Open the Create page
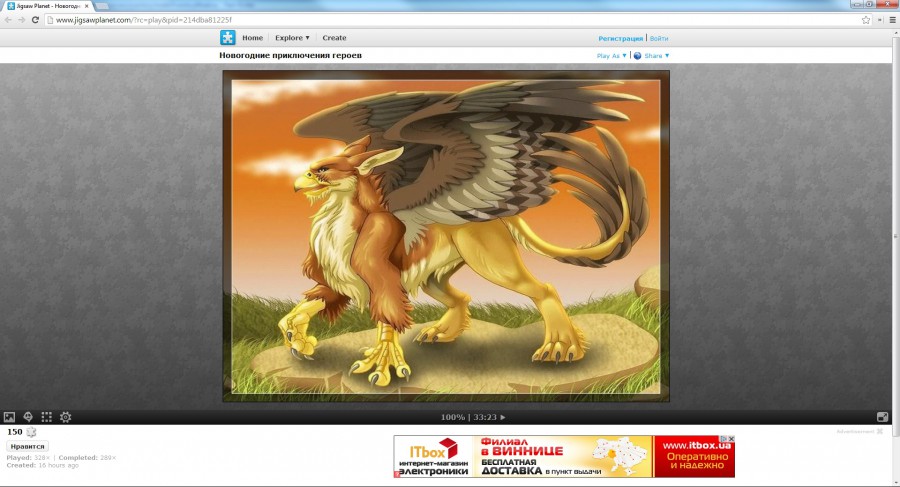Viewport: 900px width, 487px height. 334,38
